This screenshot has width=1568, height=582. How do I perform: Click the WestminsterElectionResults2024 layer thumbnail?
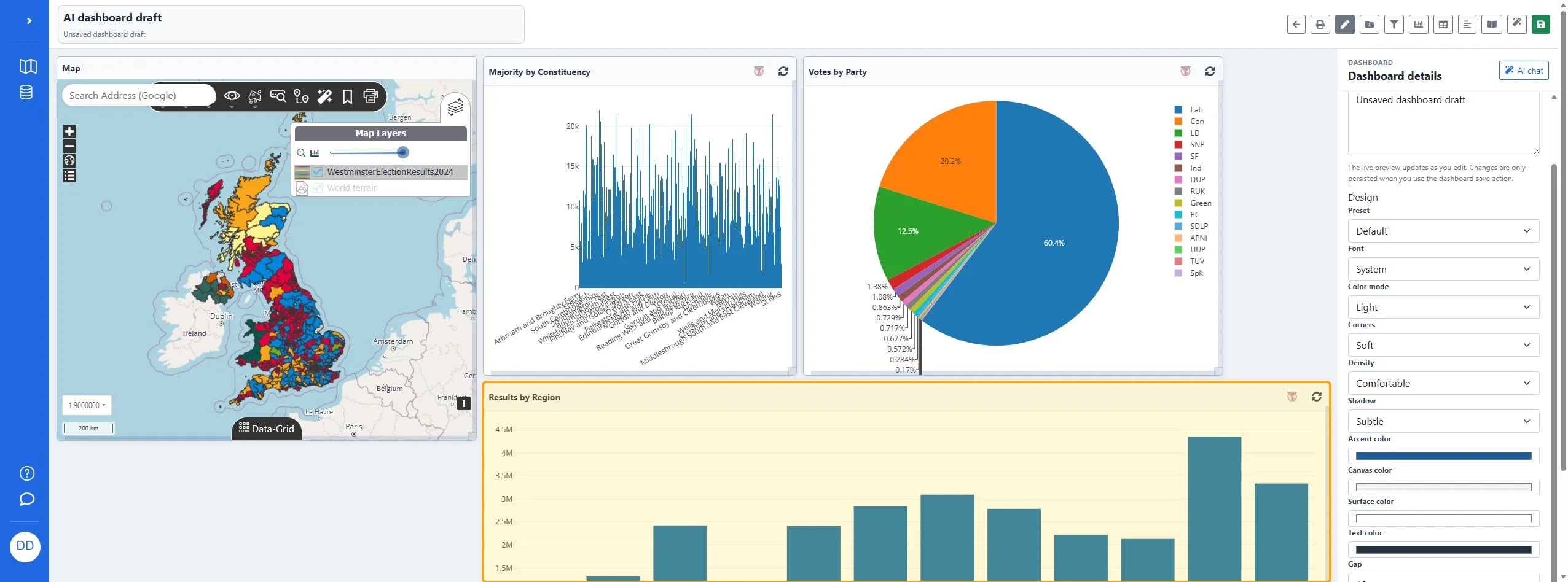(302, 172)
